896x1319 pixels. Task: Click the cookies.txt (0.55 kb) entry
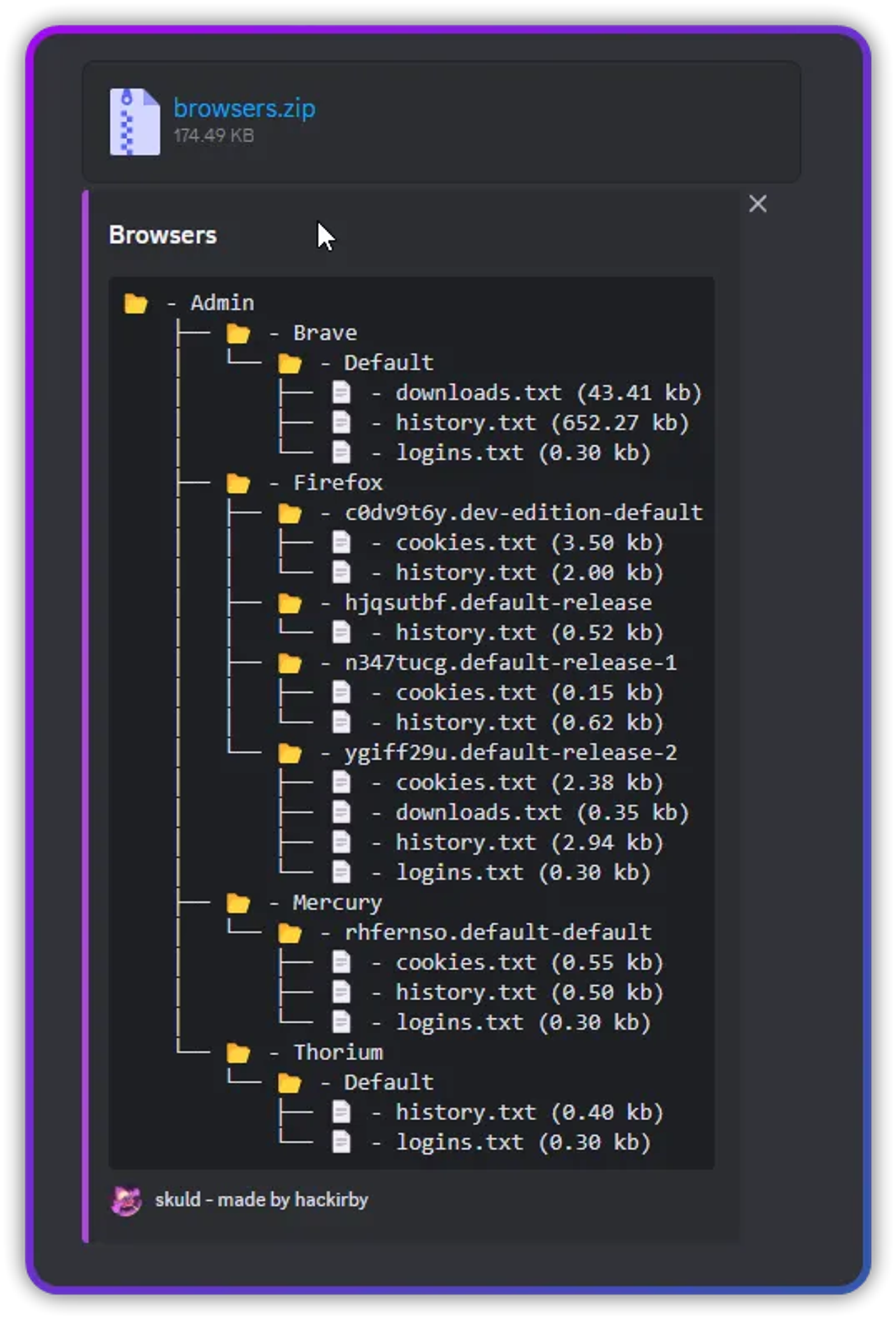coord(529,963)
